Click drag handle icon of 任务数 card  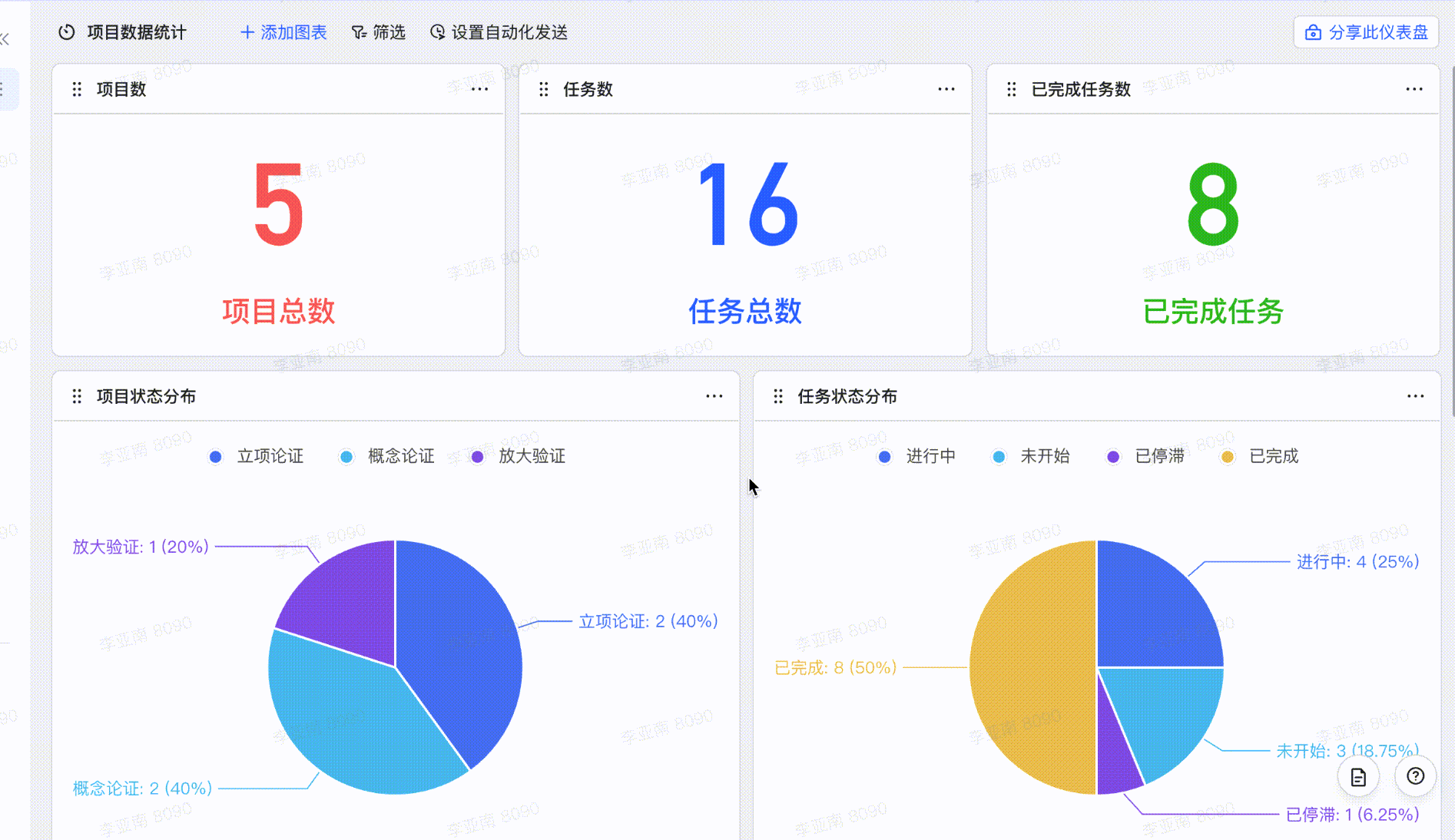[x=544, y=89]
